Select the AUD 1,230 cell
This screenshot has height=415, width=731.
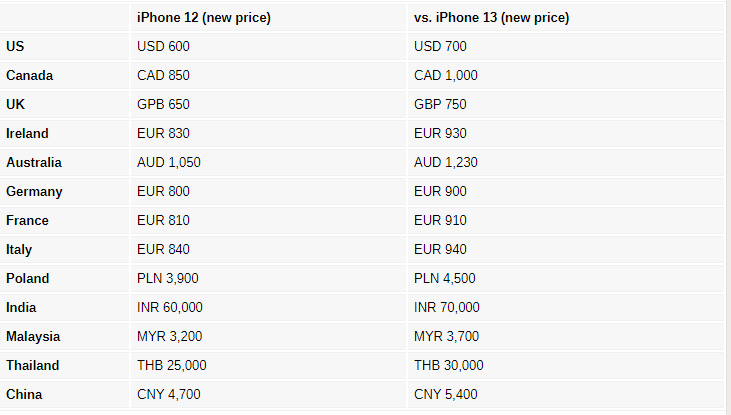click(446, 162)
